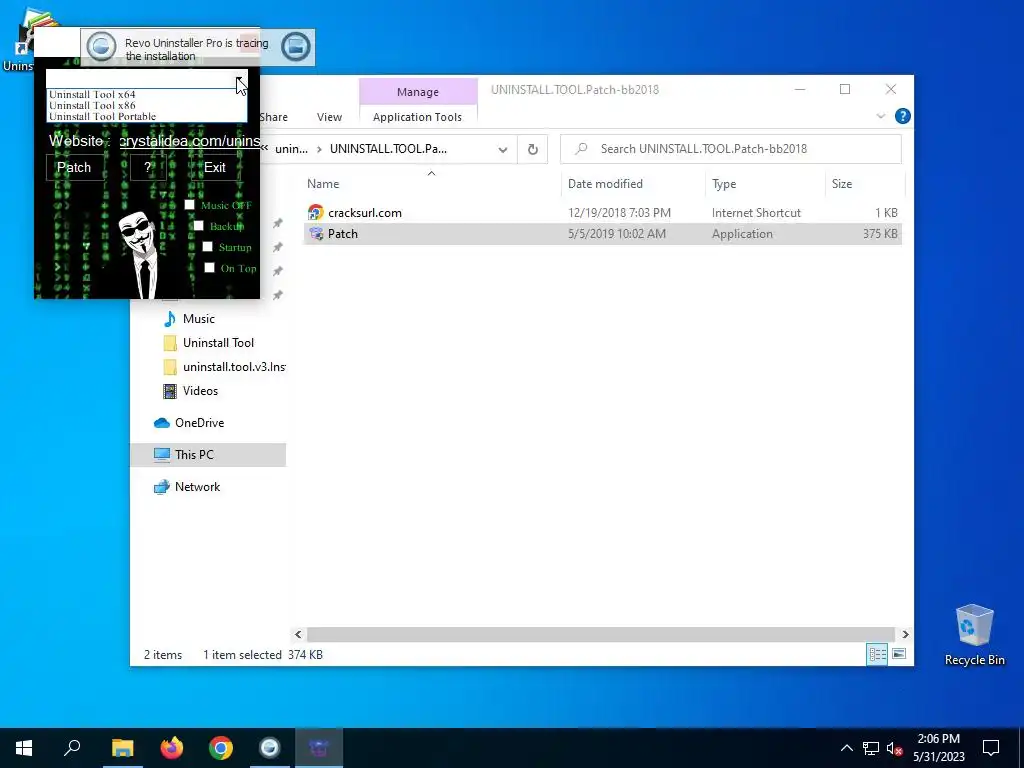Open File Explorer help icon
Viewport: 1024px width, 768px height.
[x=903, y=116]
